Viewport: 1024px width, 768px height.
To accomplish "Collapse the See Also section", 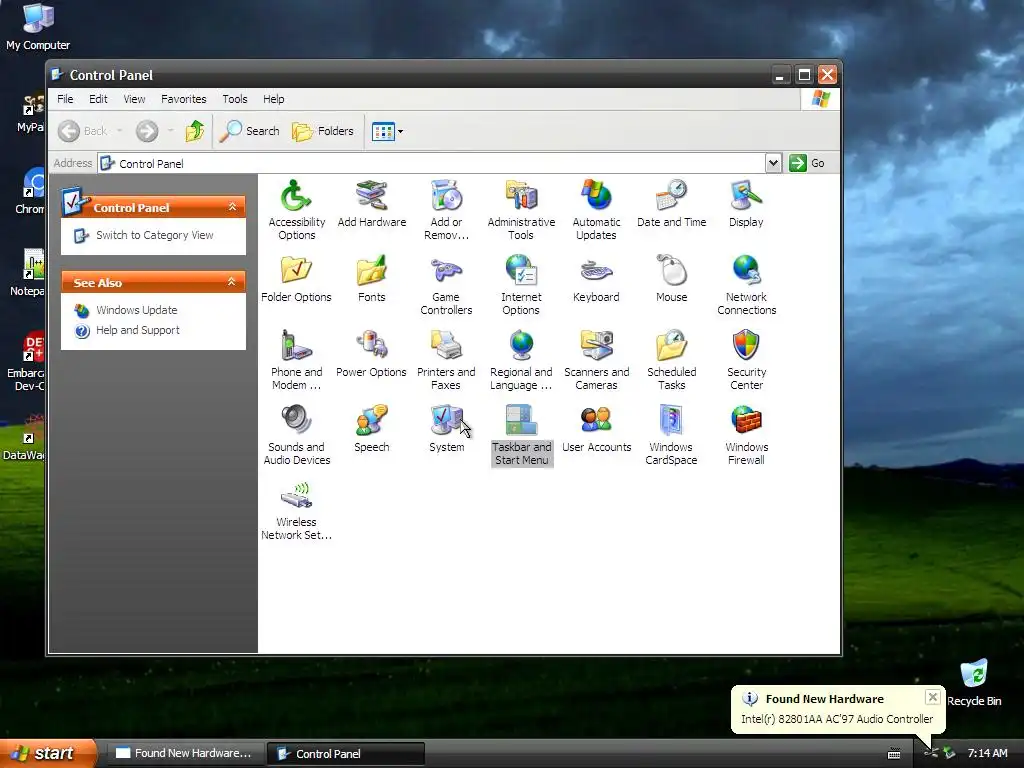I will click(x=232, y=282).
